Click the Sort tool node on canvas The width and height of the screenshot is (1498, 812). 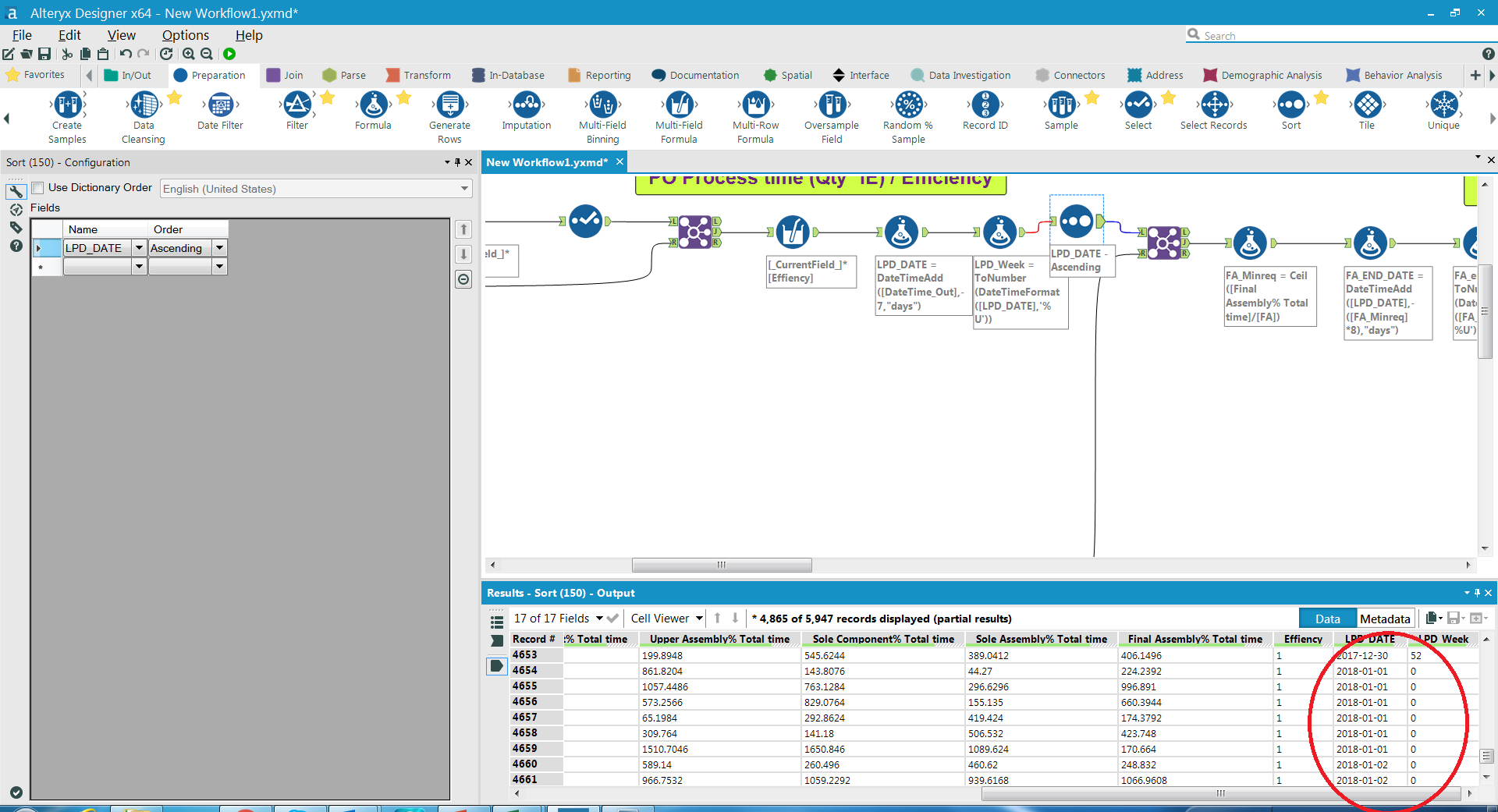[1076, 222]
